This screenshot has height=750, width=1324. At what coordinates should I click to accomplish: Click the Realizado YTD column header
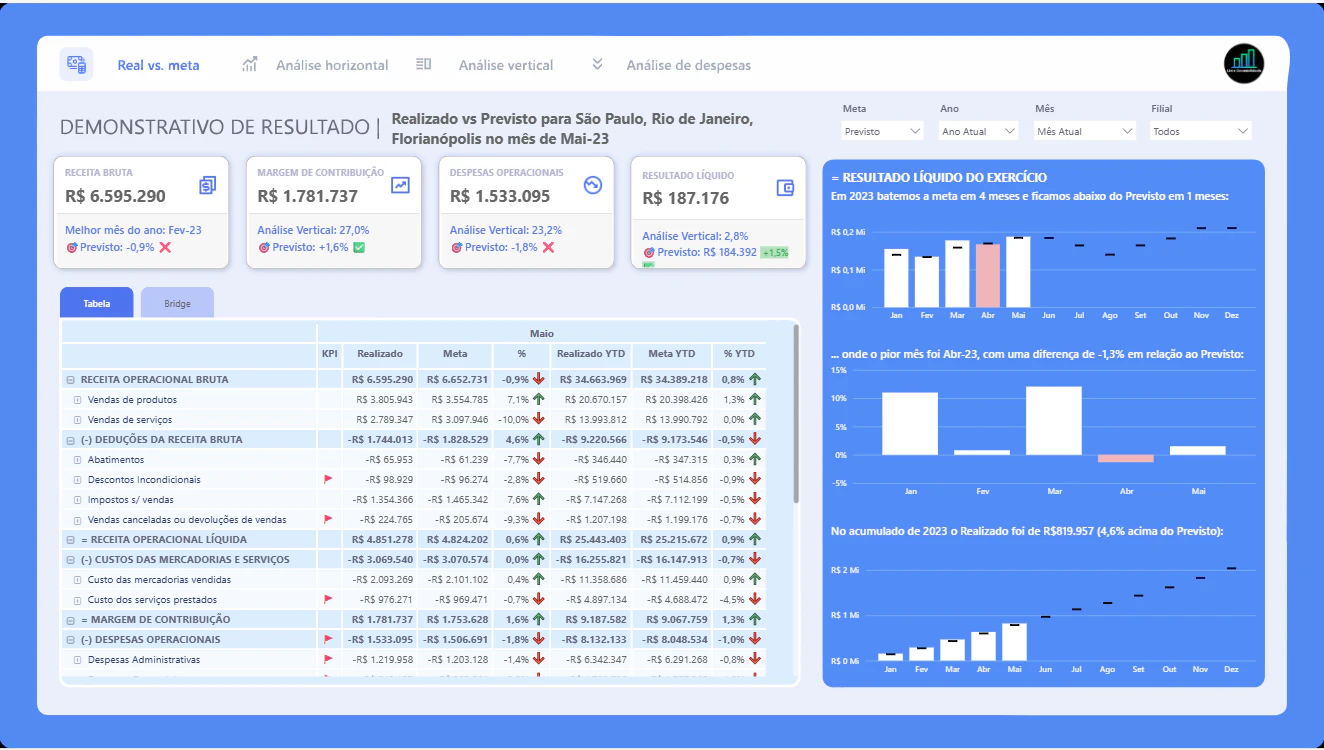click(591, 353)
